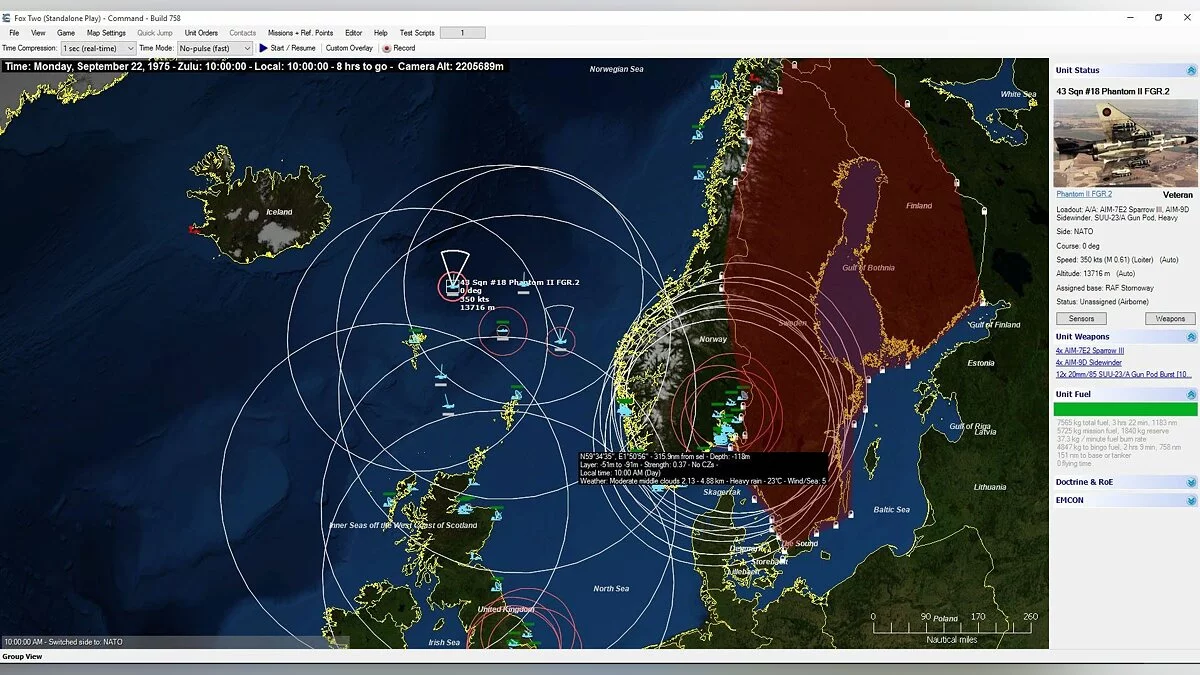
Task: Open the 4x AIM-7E2 Sparrow III weapon link
Action: click(1090, 350)
